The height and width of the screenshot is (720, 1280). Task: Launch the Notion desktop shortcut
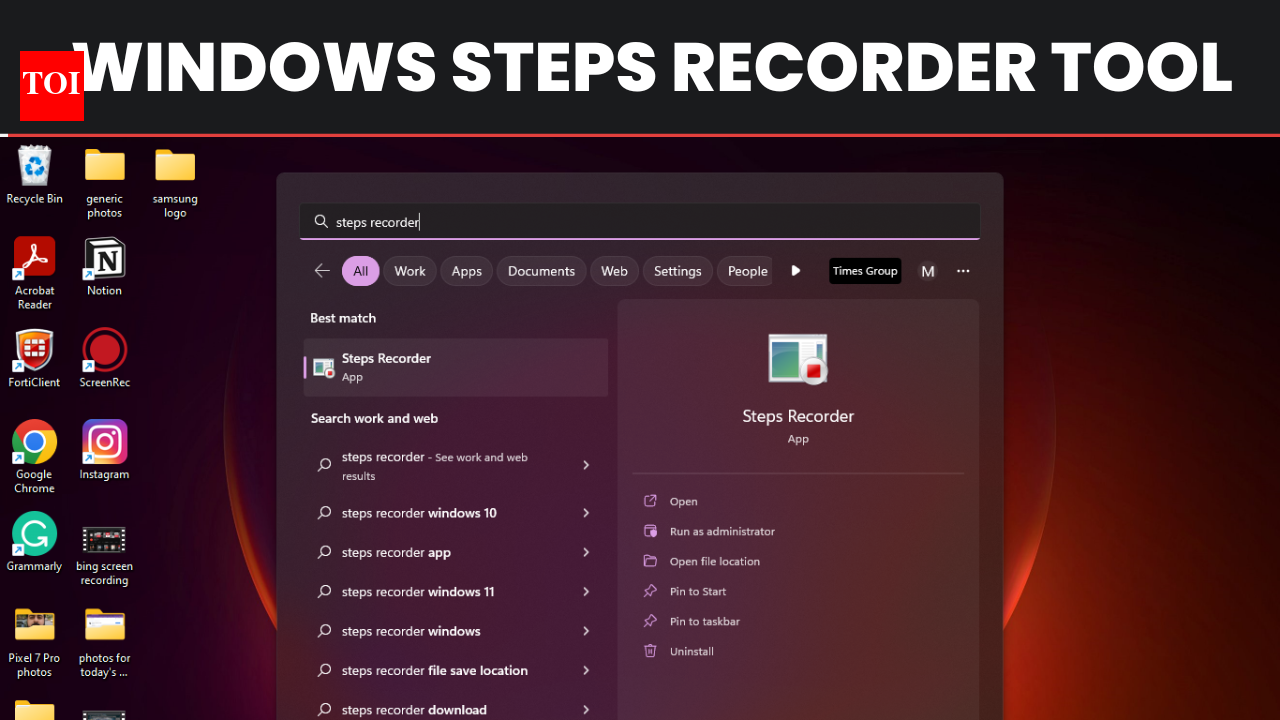click(104, 267)
